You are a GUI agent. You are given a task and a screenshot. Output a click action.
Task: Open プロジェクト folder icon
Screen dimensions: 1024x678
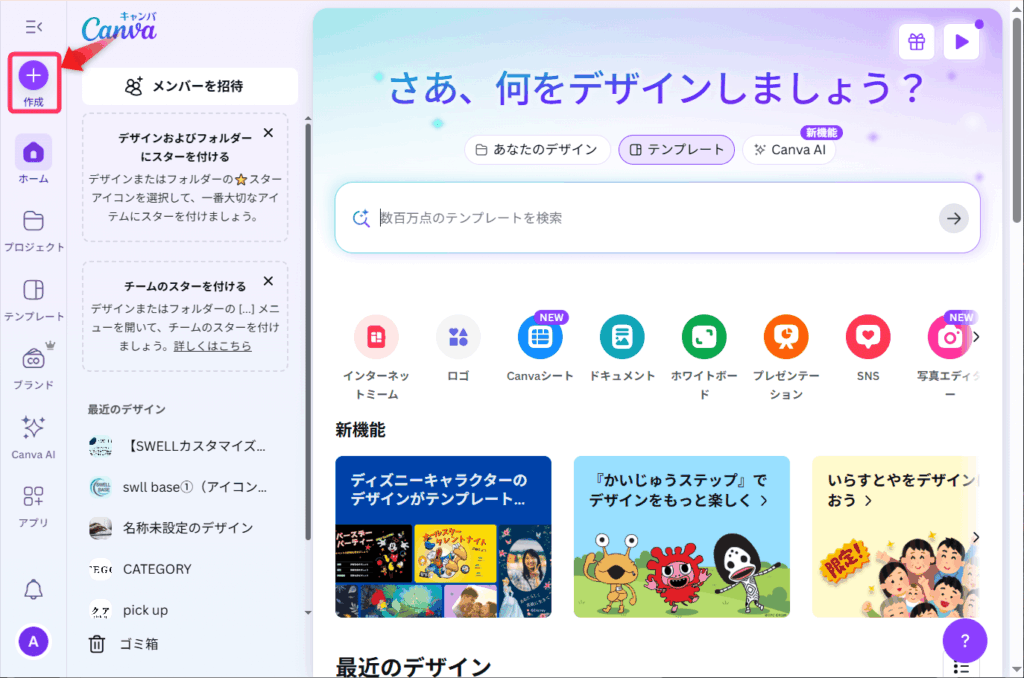33,221
